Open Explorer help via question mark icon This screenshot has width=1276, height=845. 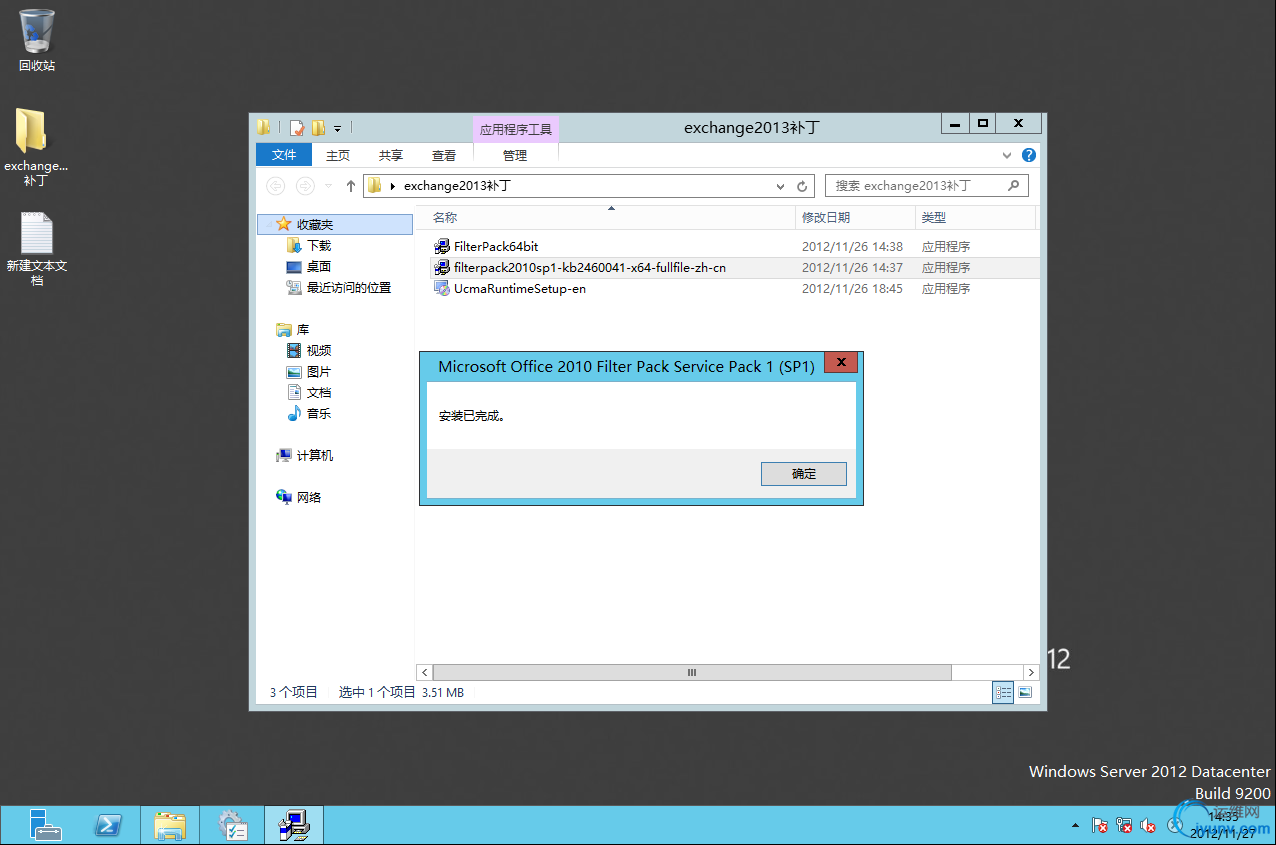point(1029,155)
